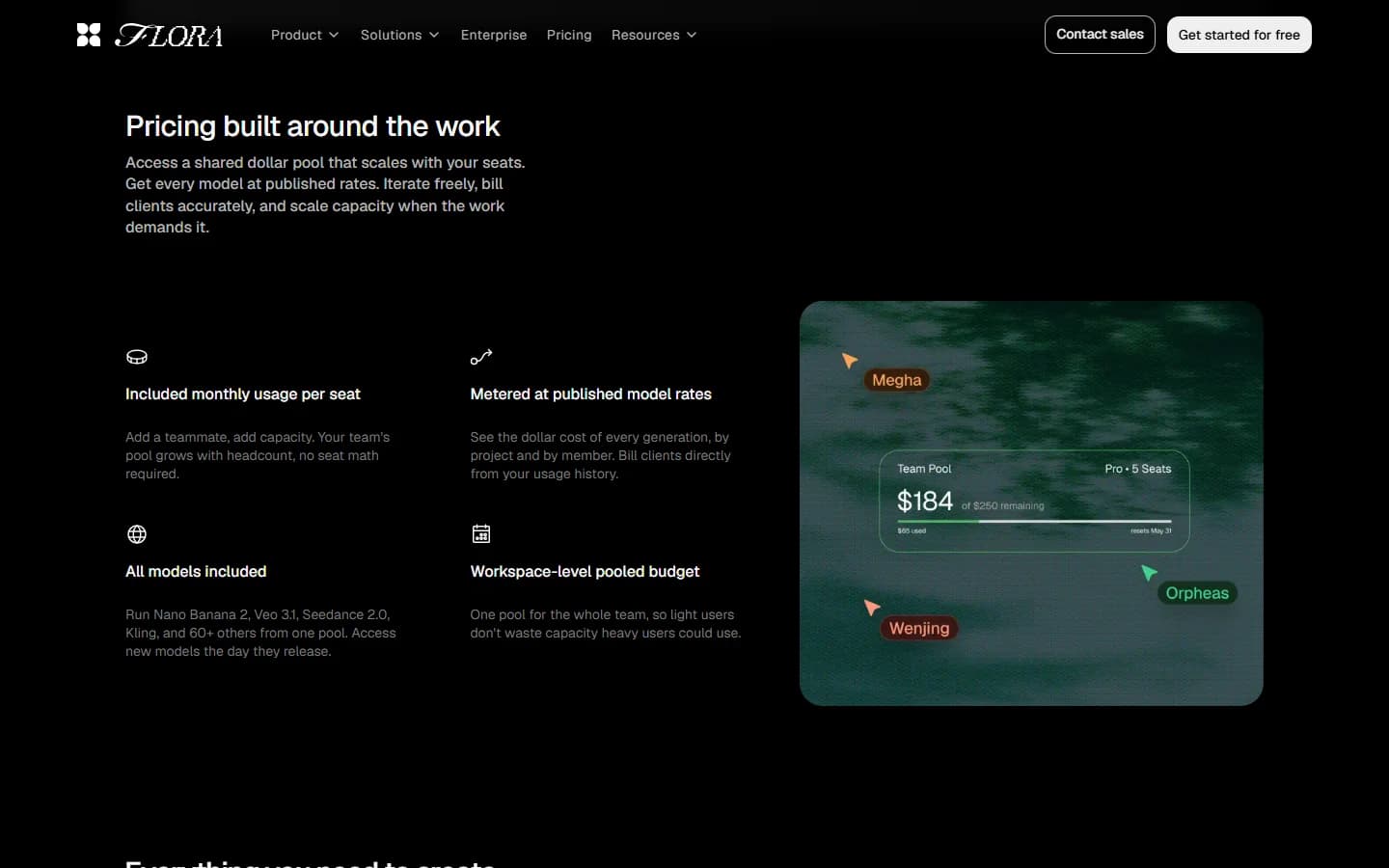Click the 'resets May 31' text
This screenshot has height=868, width=1389.
click(1151, 531)
